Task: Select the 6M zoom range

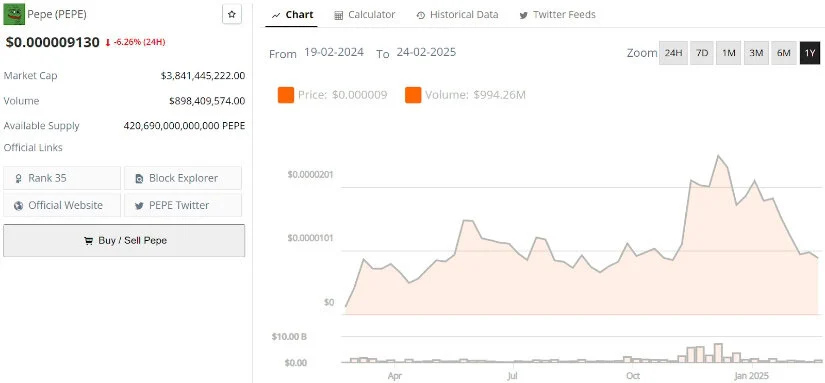Action: [x=784, y=53]
